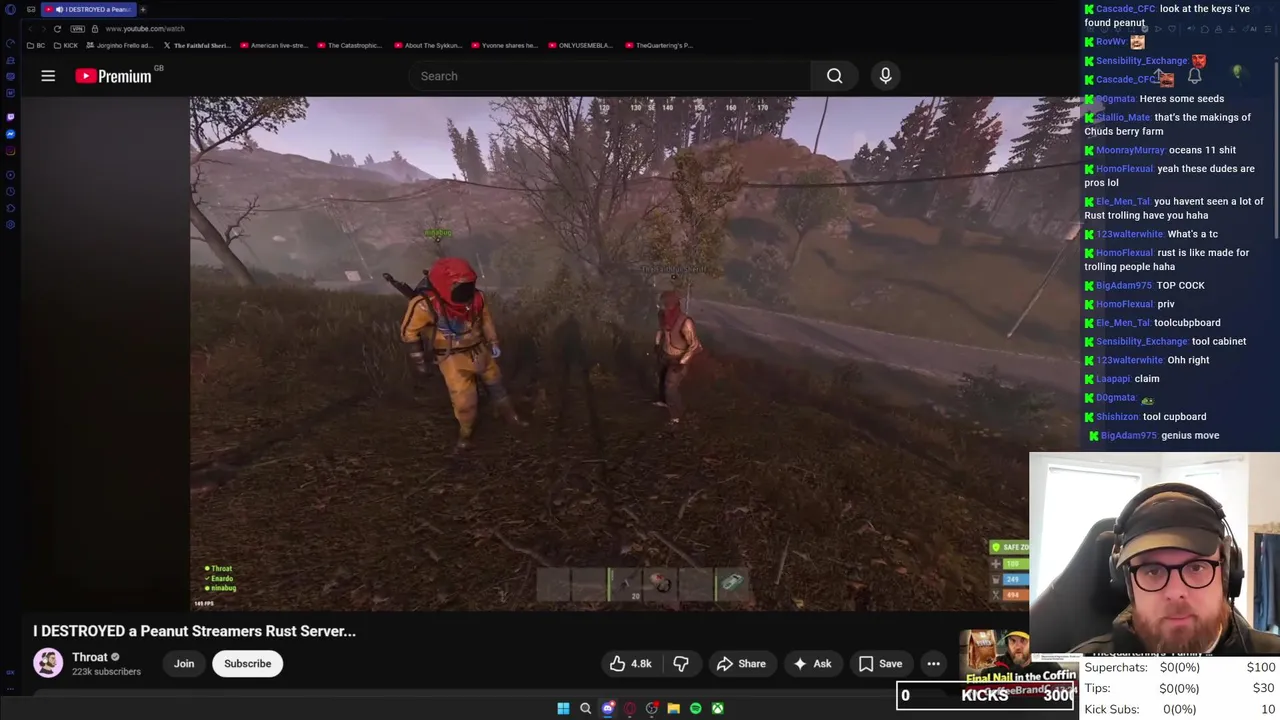Toggle the browser VPN badge
This screenshot has width=1280, height=720.
[x=78, y=28]
